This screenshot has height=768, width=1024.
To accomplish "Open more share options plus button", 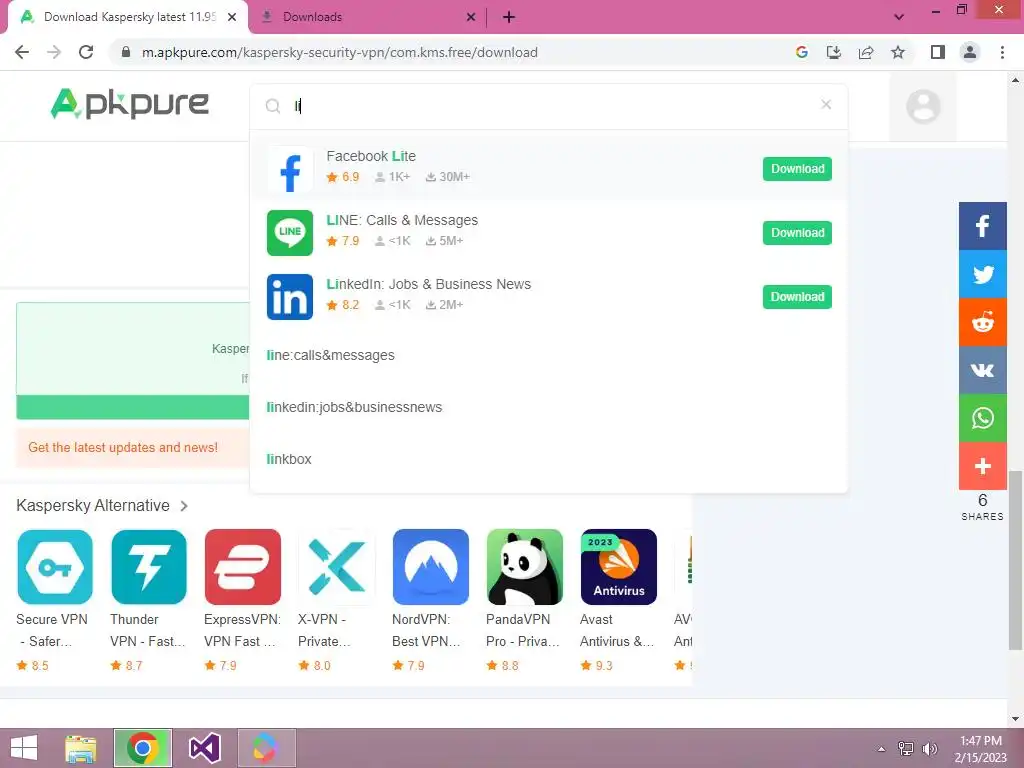I will click(983, 466).
